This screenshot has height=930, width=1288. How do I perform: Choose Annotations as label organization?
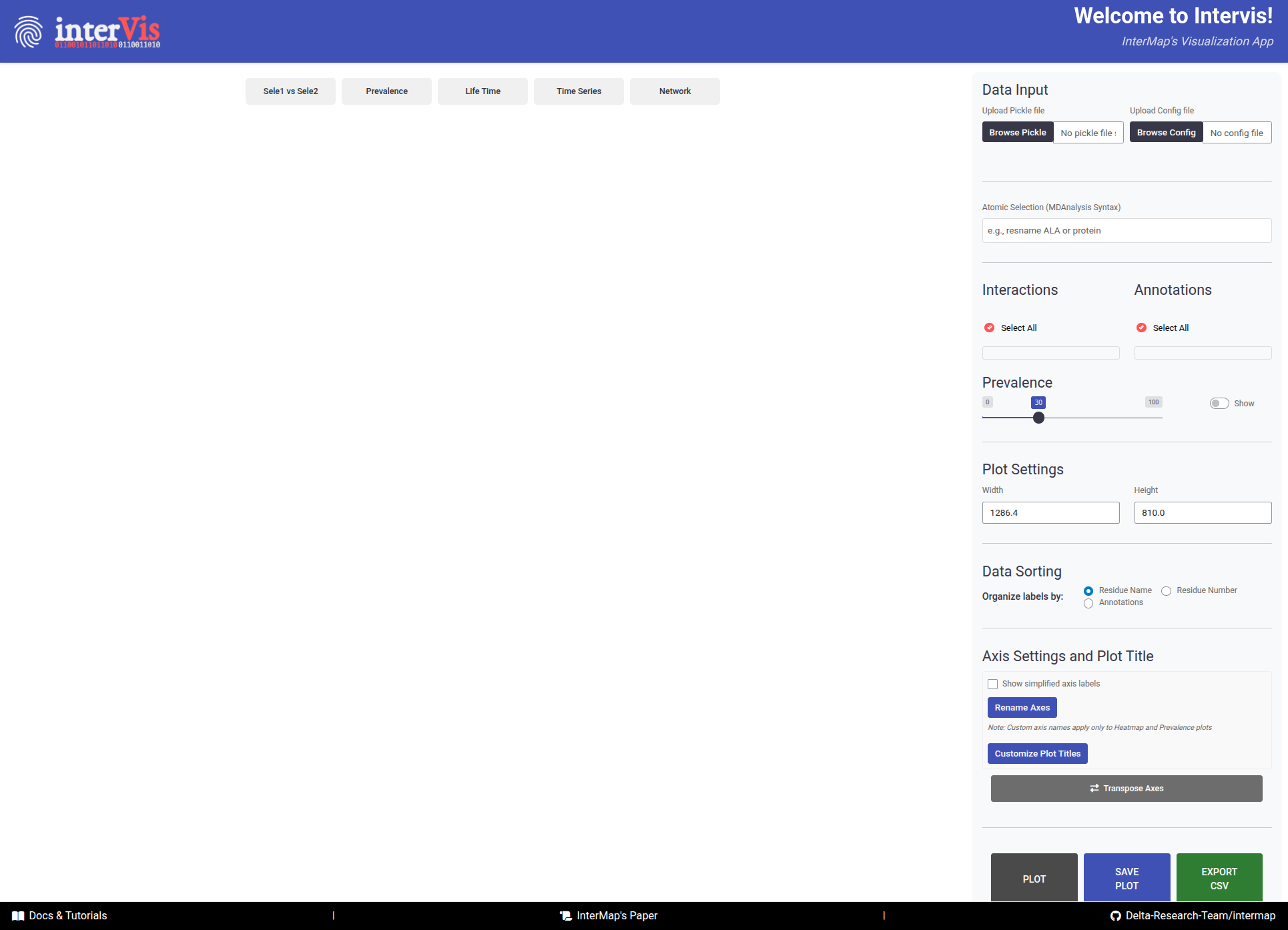click(1088, 603)
